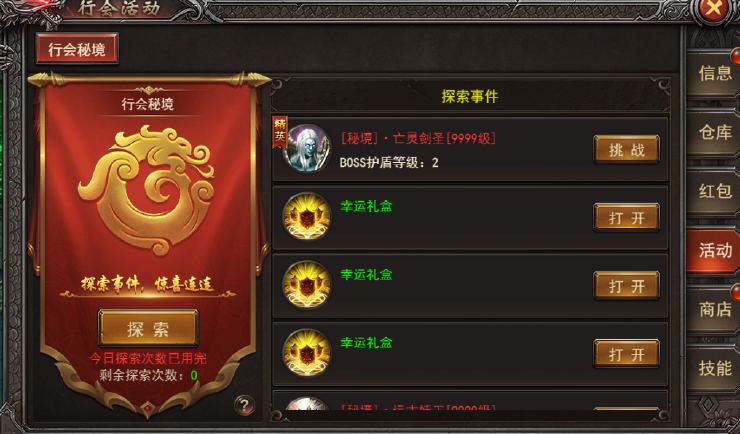Viewport: 740px width, 434px height.
Task: Click 打开 for the third lucky box
Action: pyautogui.click(x=626, y=354)
